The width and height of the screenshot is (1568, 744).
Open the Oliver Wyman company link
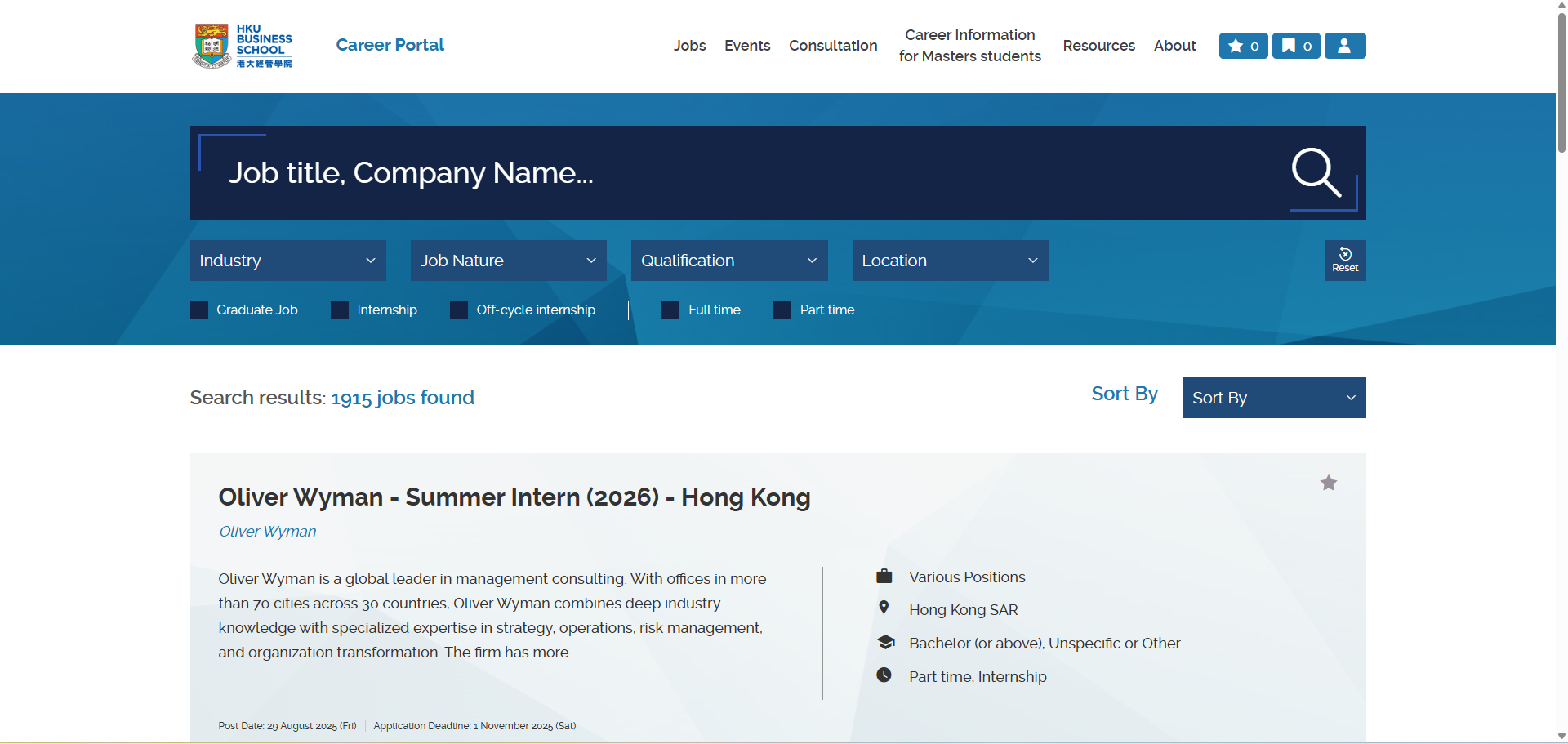tap(267, 532)
